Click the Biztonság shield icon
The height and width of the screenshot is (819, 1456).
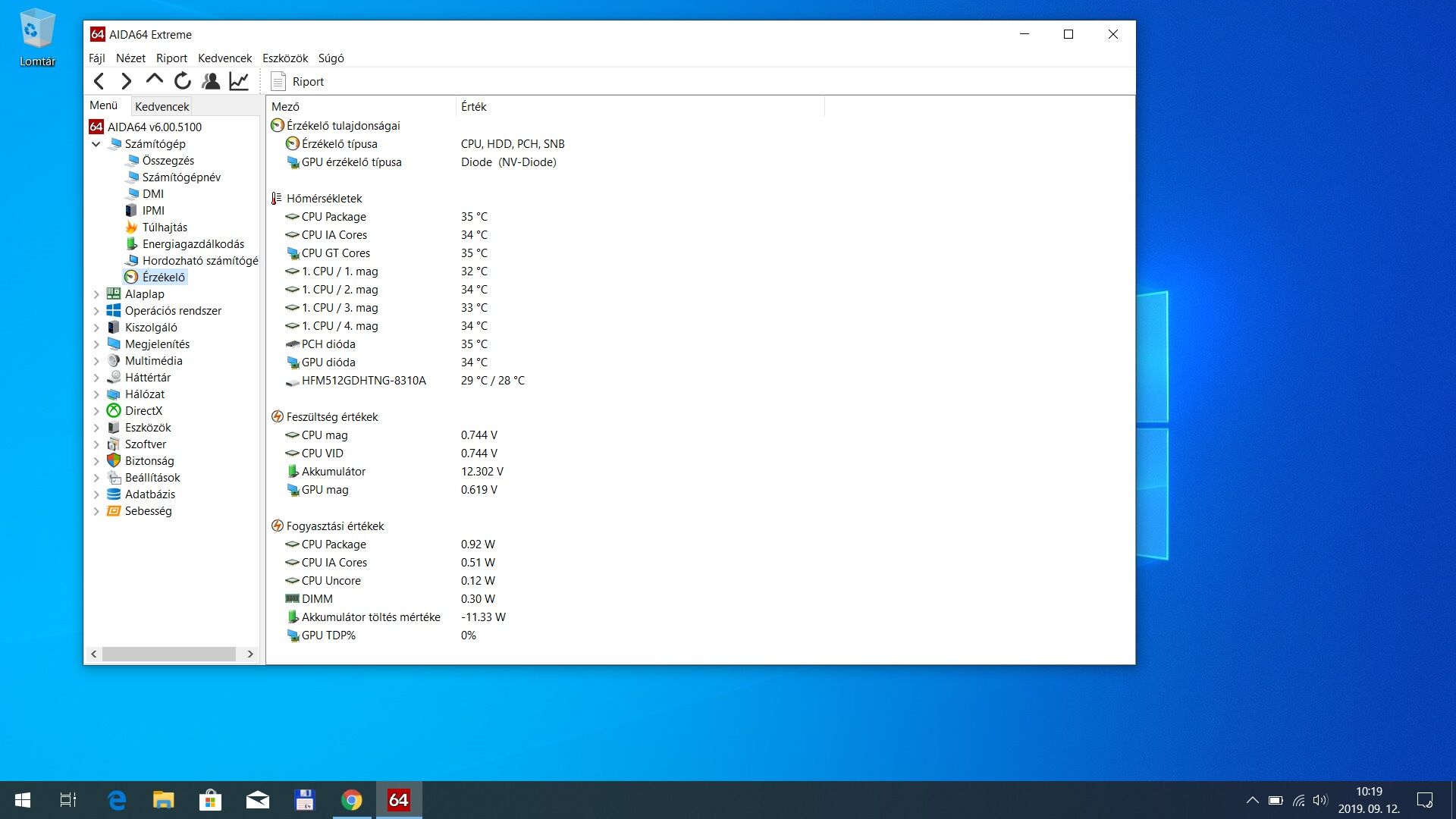click(x=114, y=461)
